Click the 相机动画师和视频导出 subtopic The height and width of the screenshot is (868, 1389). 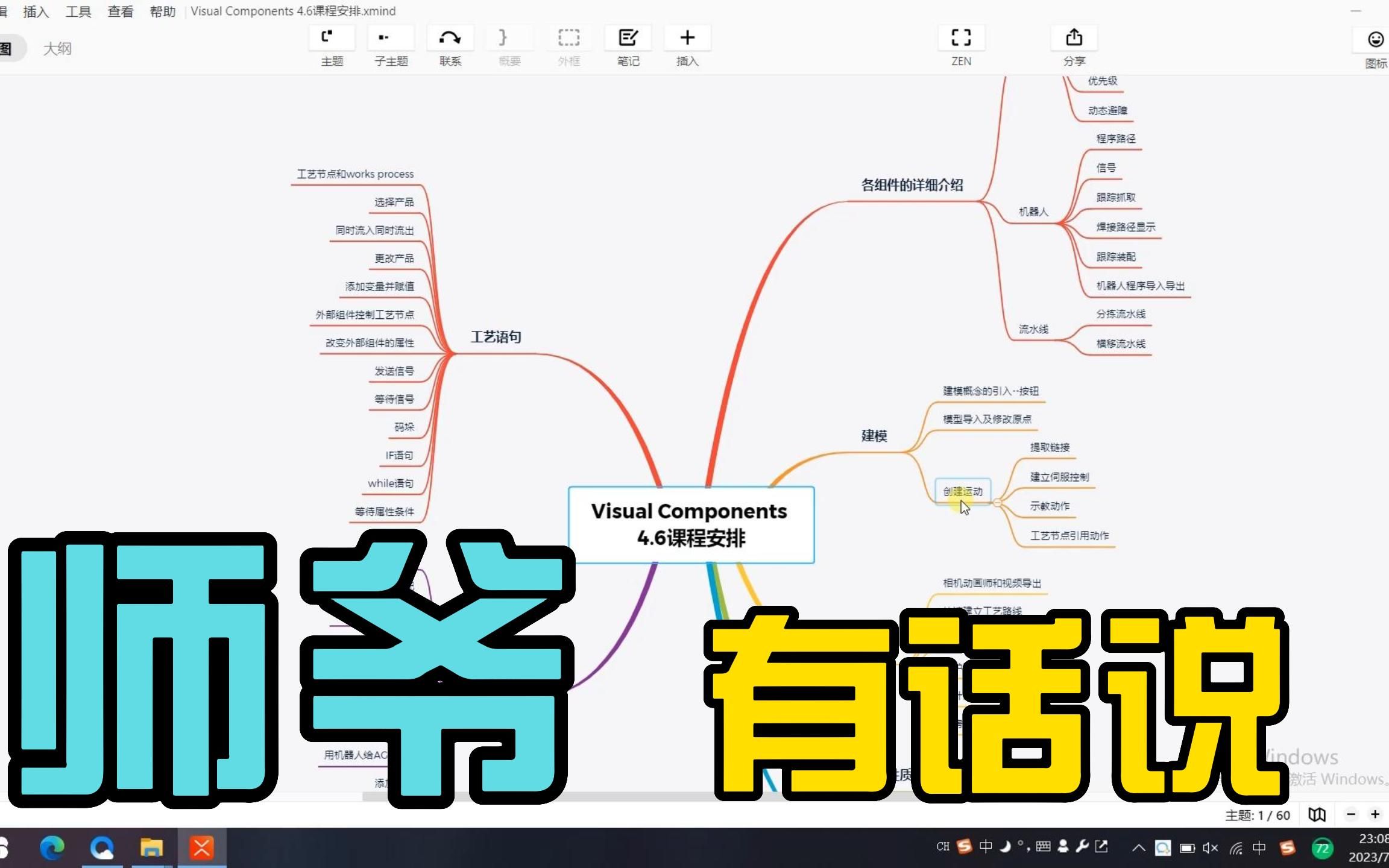(992, 583)
